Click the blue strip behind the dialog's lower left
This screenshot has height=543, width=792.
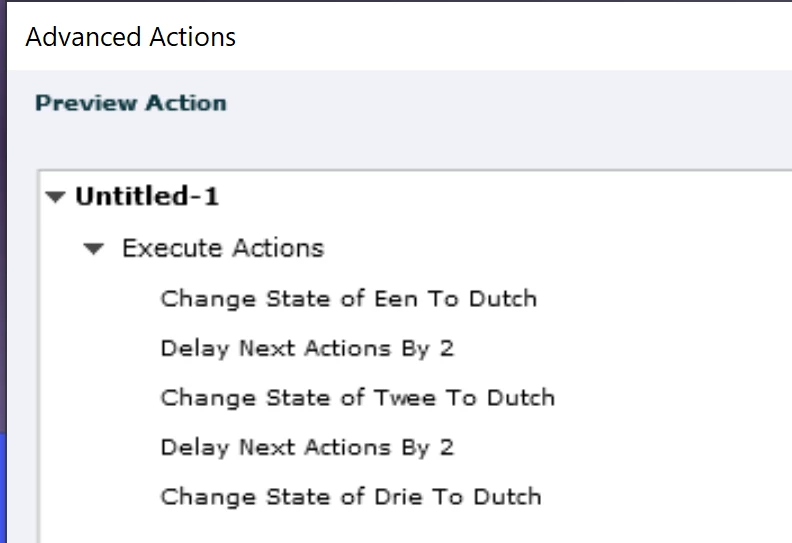click(x=3, y=487)
